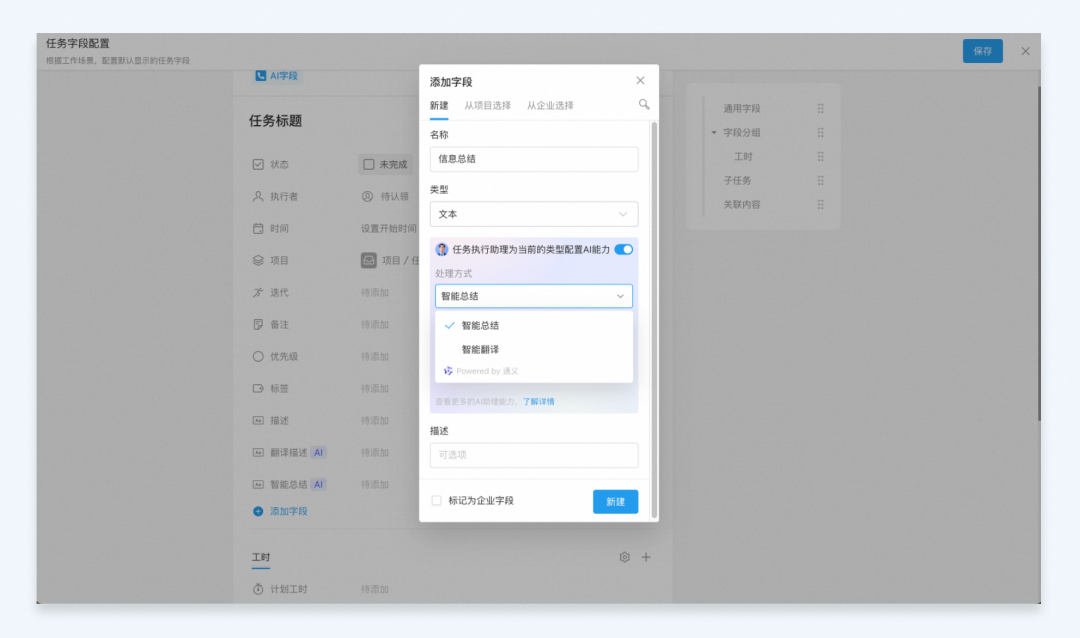Click the 描述 optional input field
The height and width of the screenshot is (638, 1080).
pos(534,455)
